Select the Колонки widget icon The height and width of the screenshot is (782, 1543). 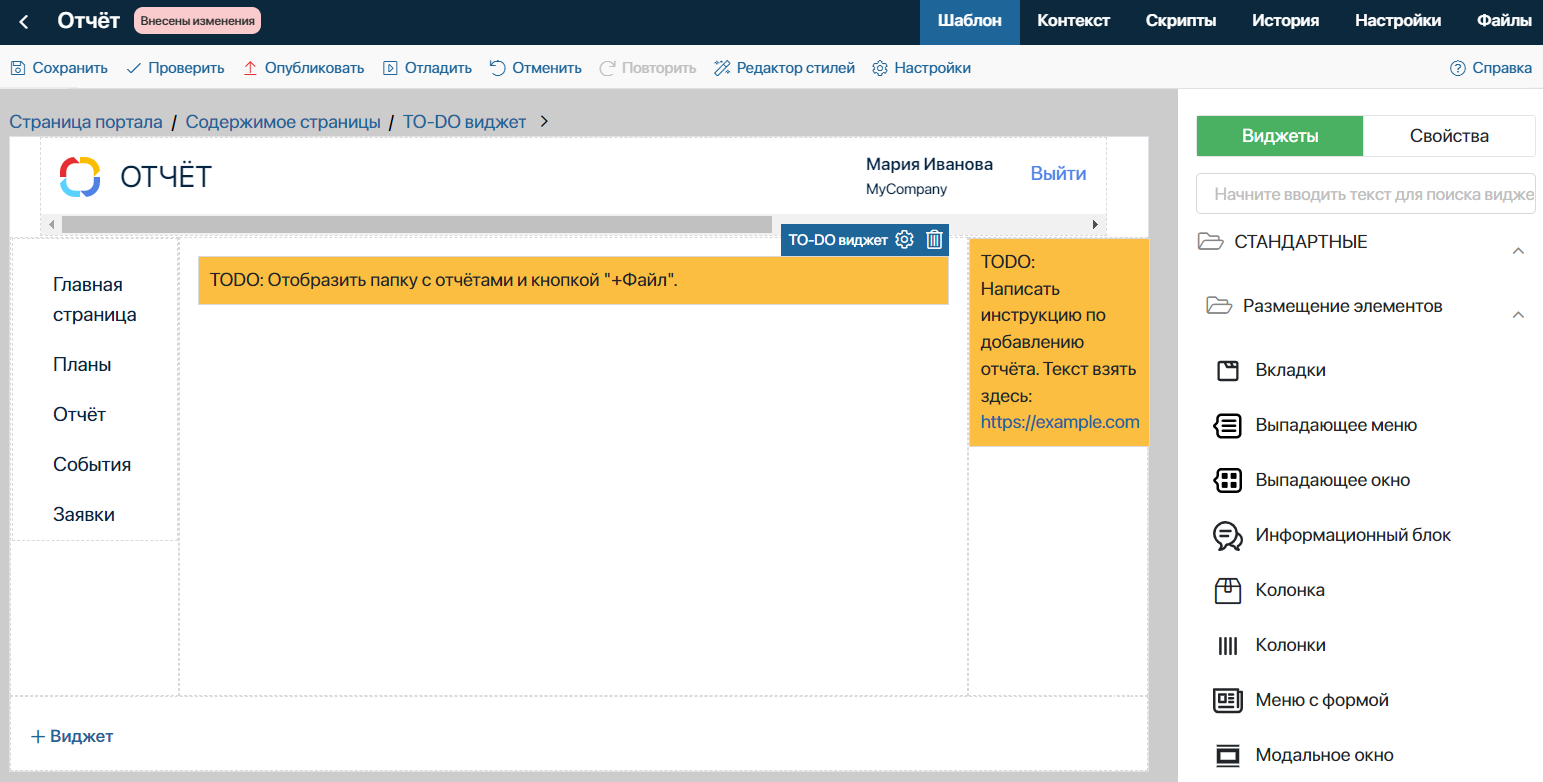[x=1228, y=645]
